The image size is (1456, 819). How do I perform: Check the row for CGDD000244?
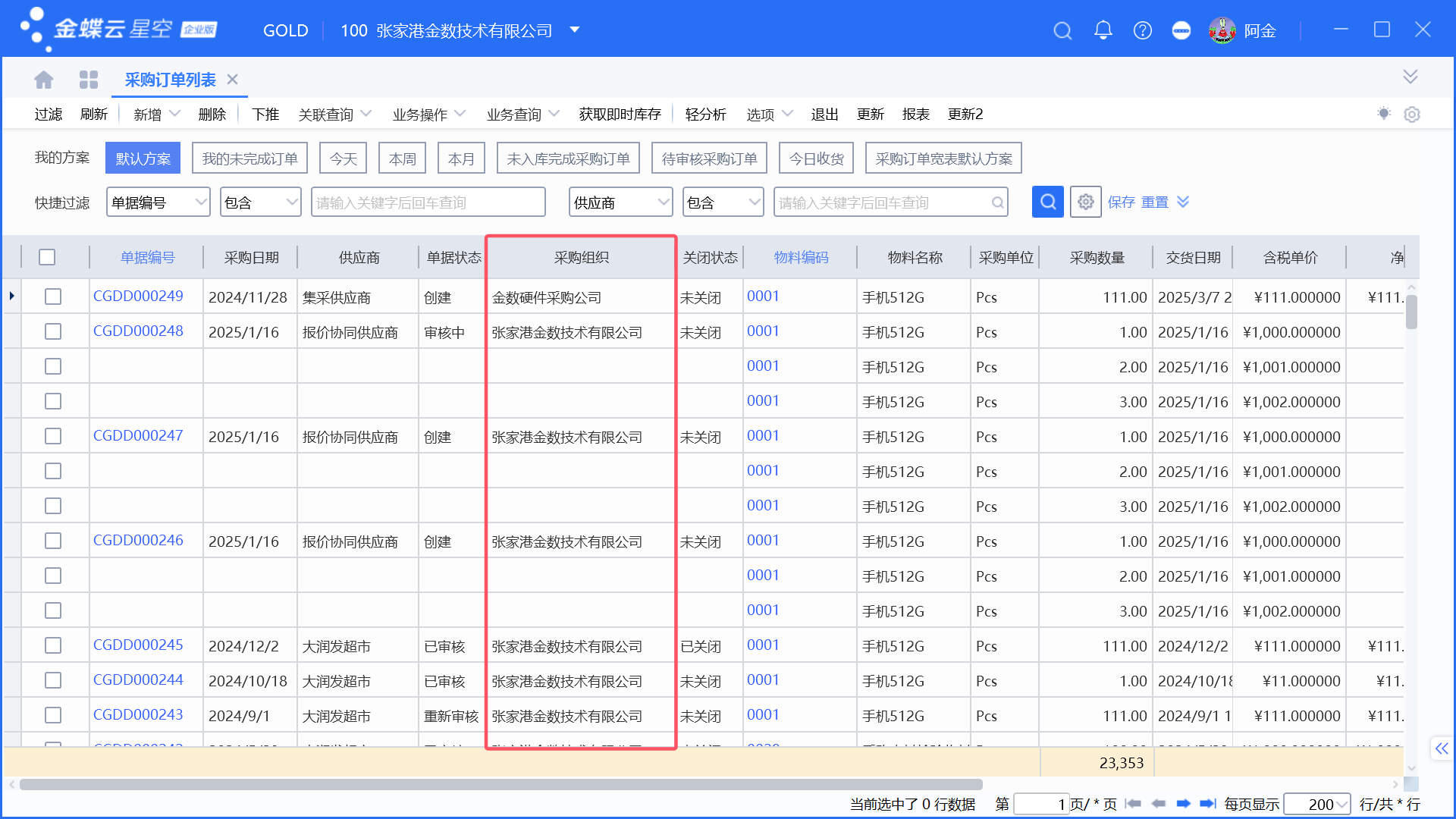[53, 680]
